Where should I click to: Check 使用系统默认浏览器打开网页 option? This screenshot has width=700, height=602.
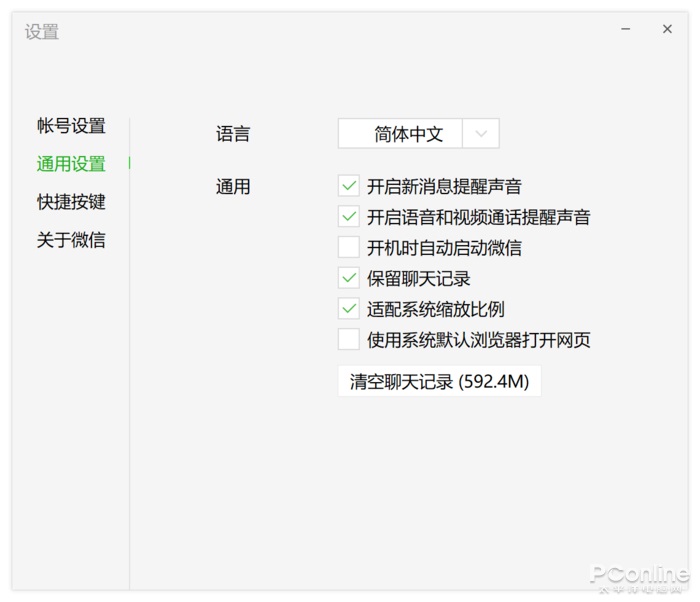pos(349,339)
